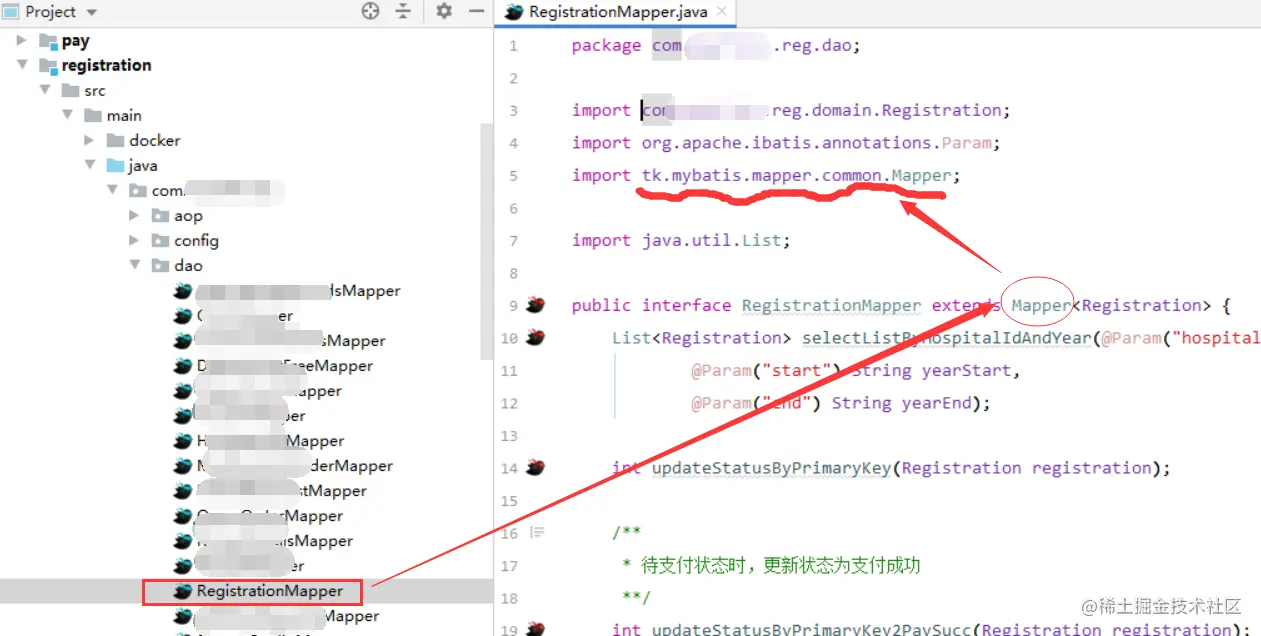Expand the docker folder arrow

coord(90,140)
